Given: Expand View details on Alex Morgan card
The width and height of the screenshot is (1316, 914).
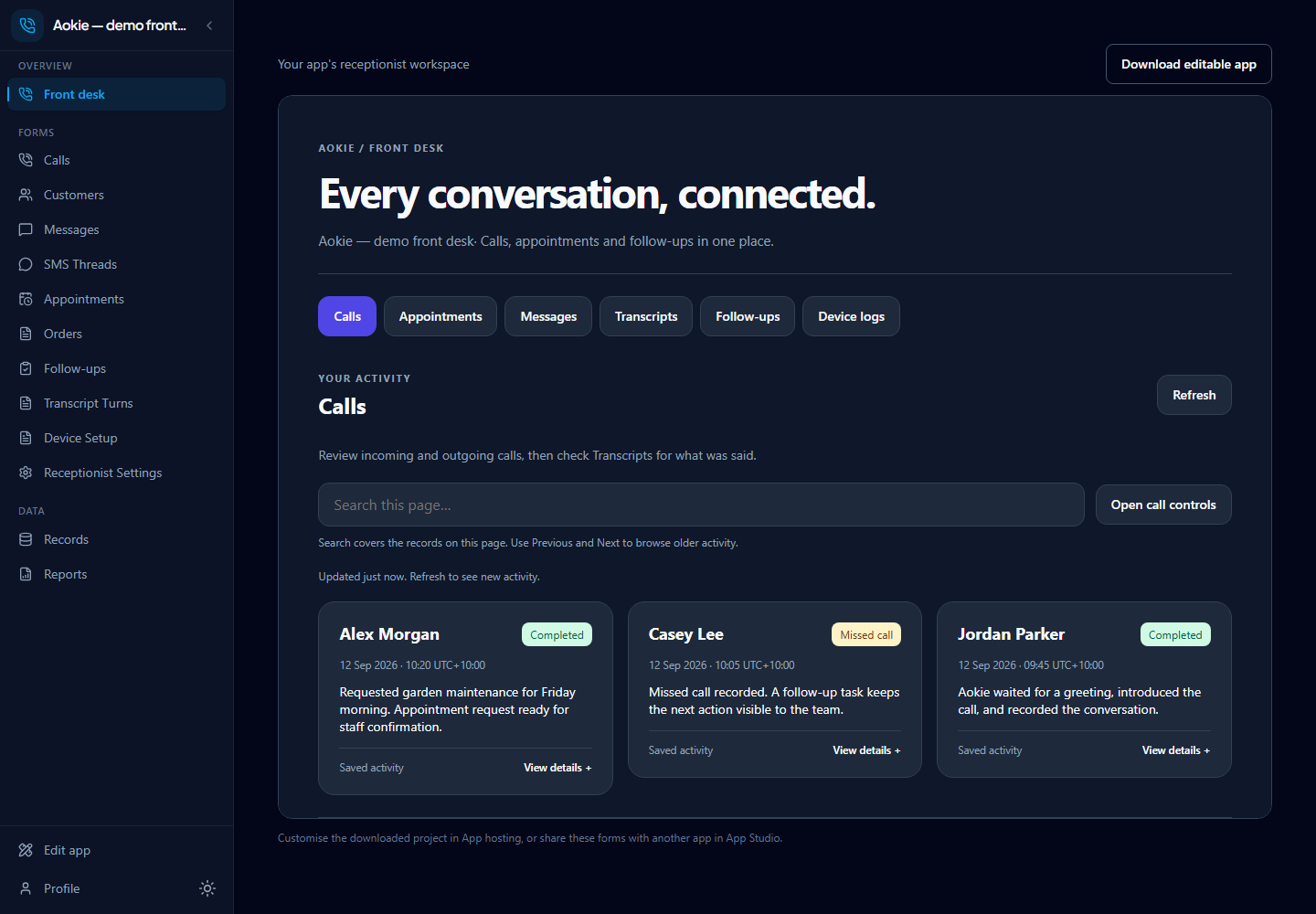Looking at the screenshot, I should click(557, 768).
